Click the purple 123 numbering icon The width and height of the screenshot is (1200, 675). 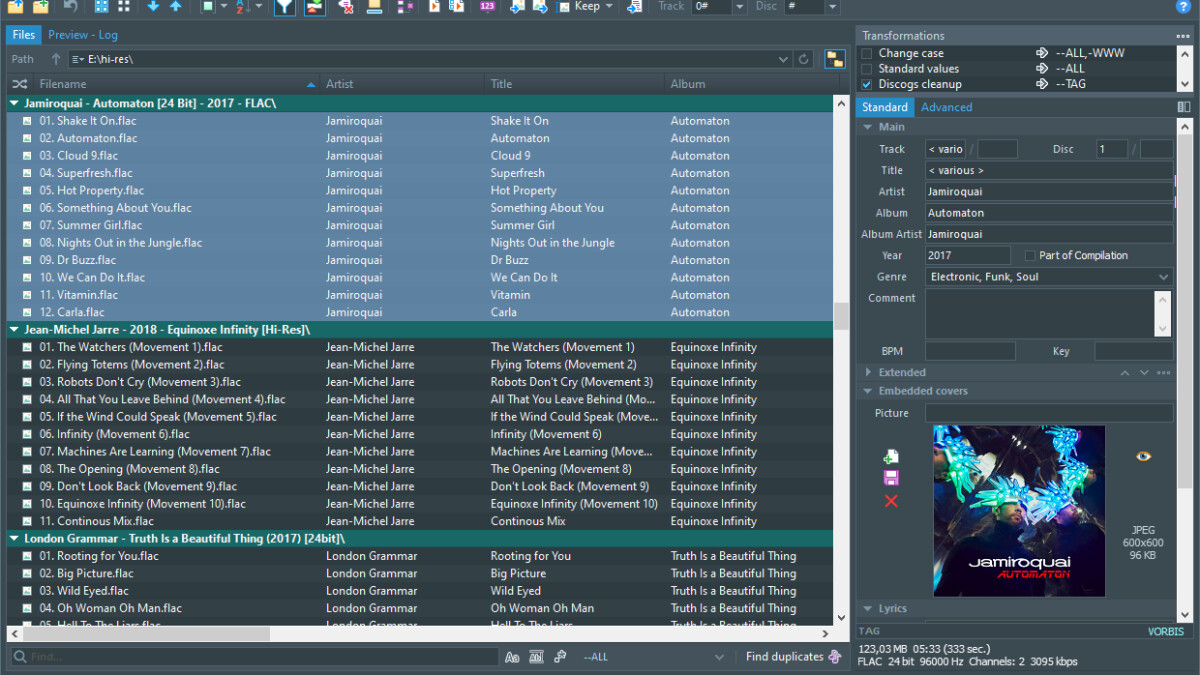click(x=487, y=7)
